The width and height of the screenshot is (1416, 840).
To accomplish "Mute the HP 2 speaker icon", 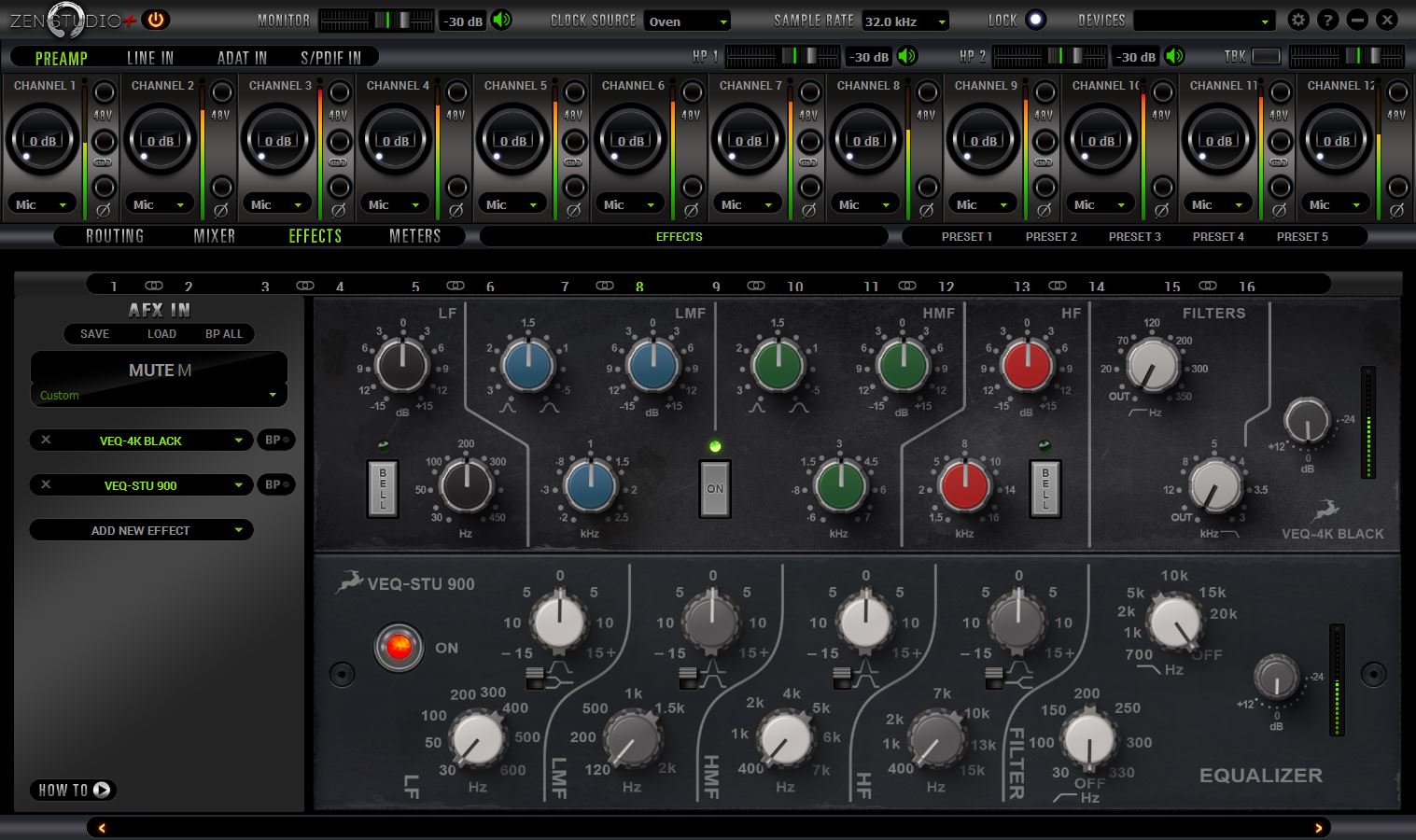I will (1175, 57).
